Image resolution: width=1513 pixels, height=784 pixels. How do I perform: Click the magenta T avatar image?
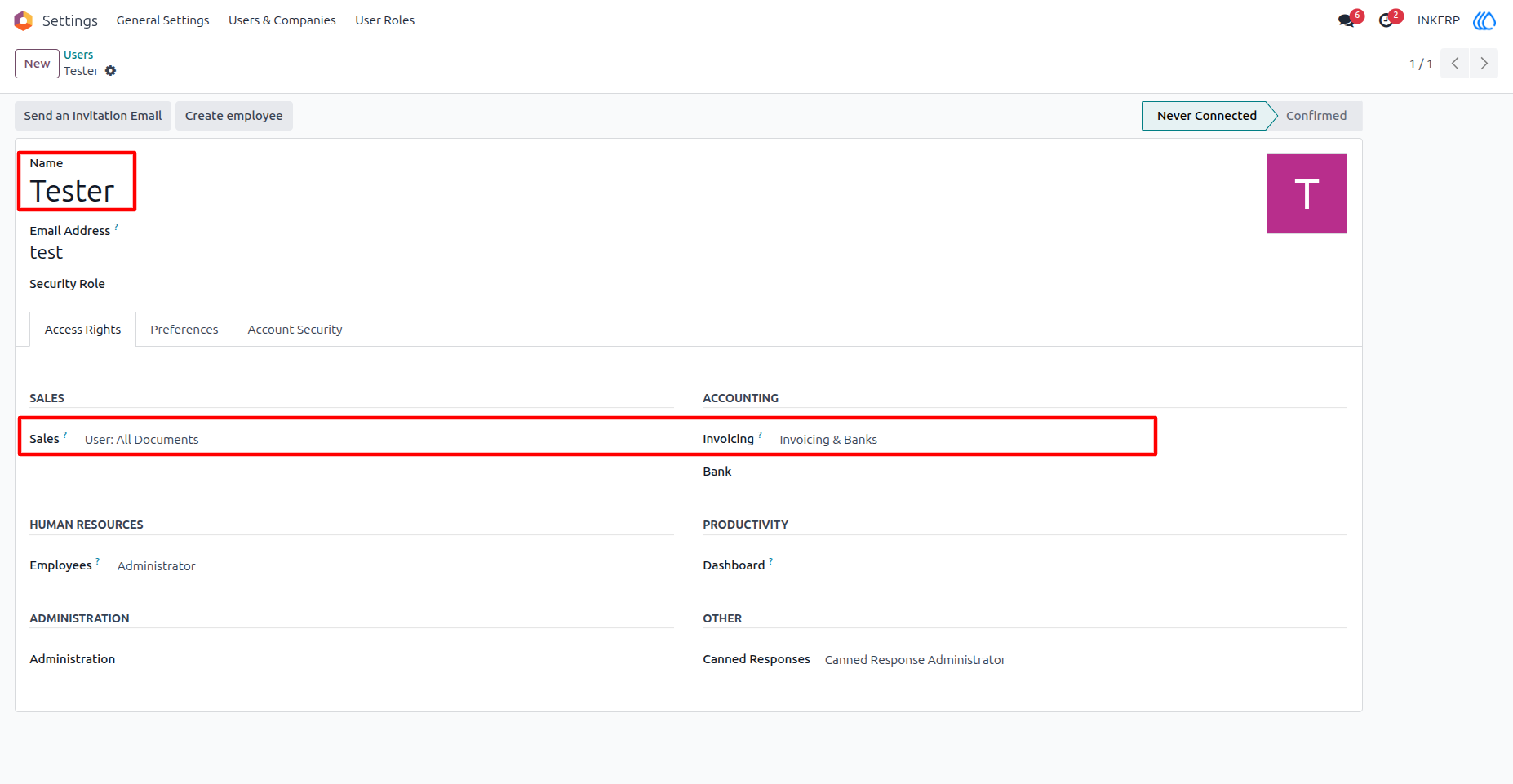[1307, 194]
